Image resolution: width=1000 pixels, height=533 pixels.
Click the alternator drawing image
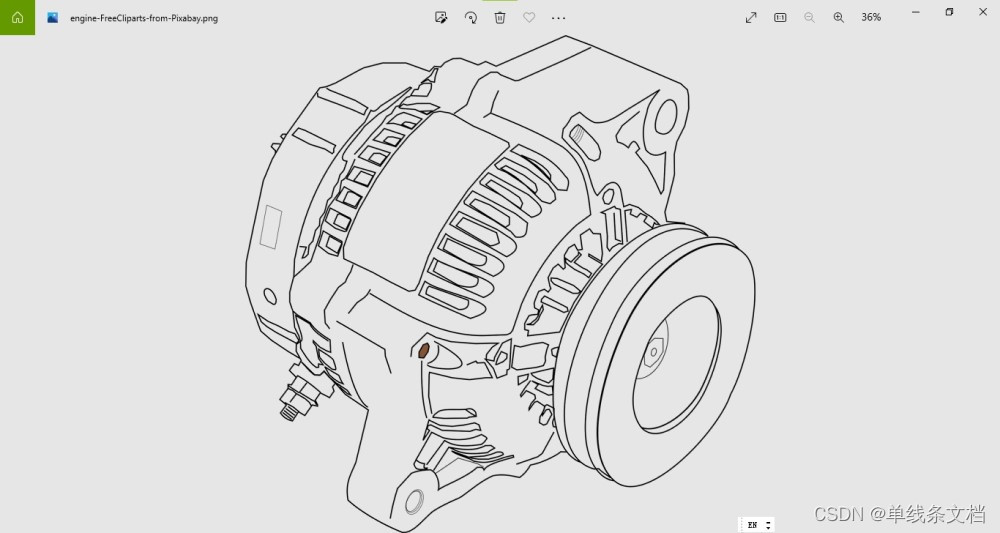pos(500,284)
